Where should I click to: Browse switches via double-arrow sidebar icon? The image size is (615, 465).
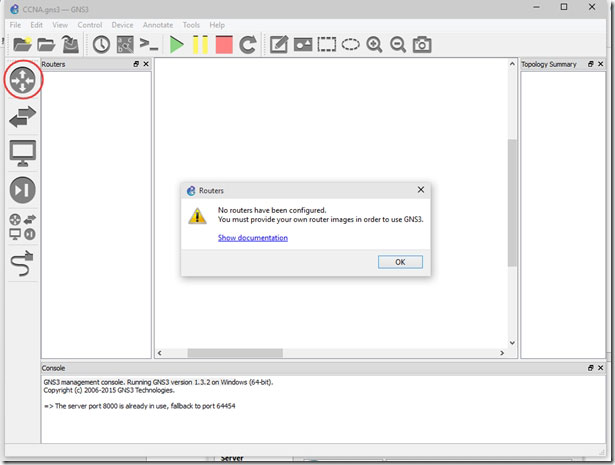pyautogui.click(x=23, y=116)
